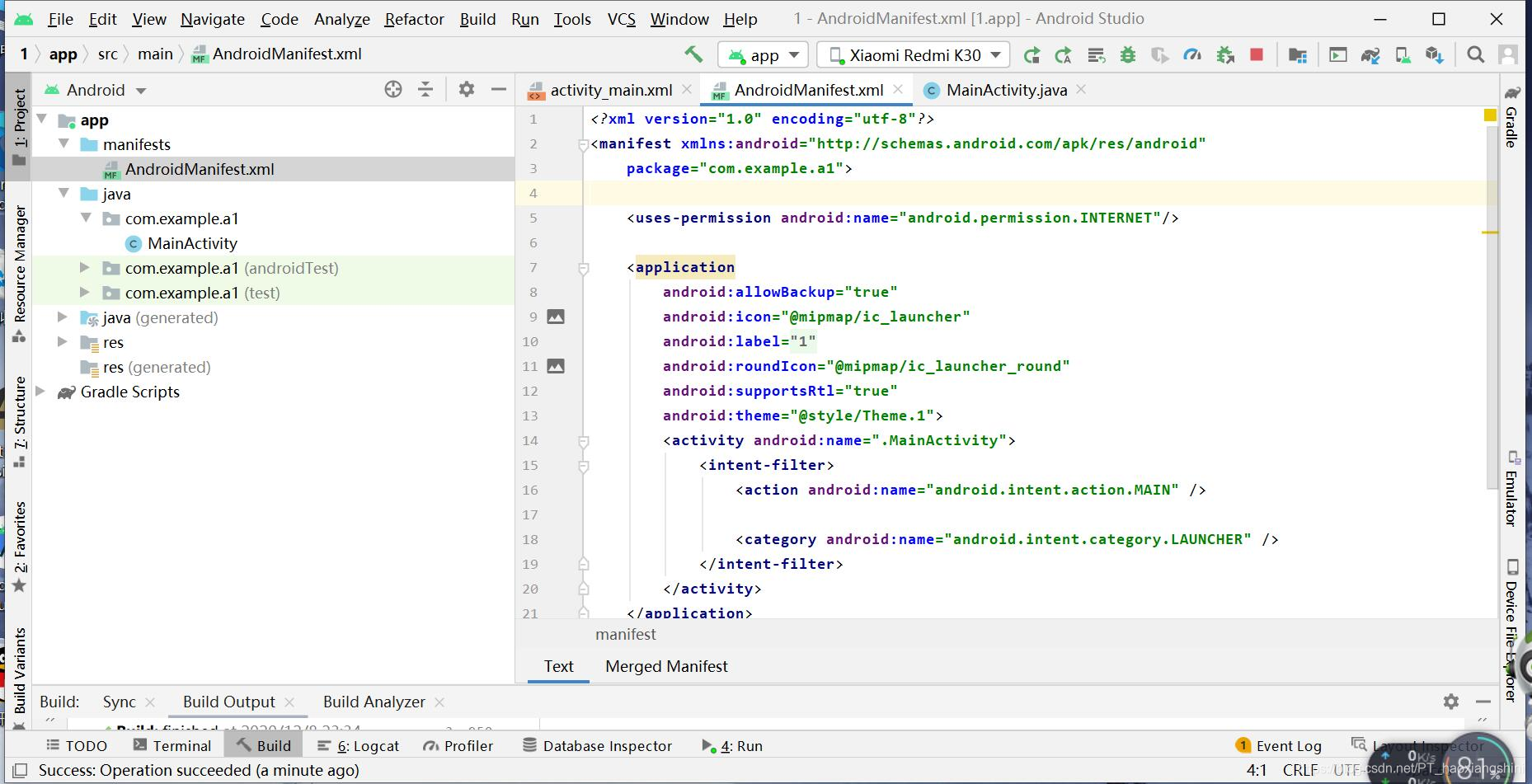Click the user account avatar icon
Viewport: 1532px width, 784px height.
pos(1508,54)
